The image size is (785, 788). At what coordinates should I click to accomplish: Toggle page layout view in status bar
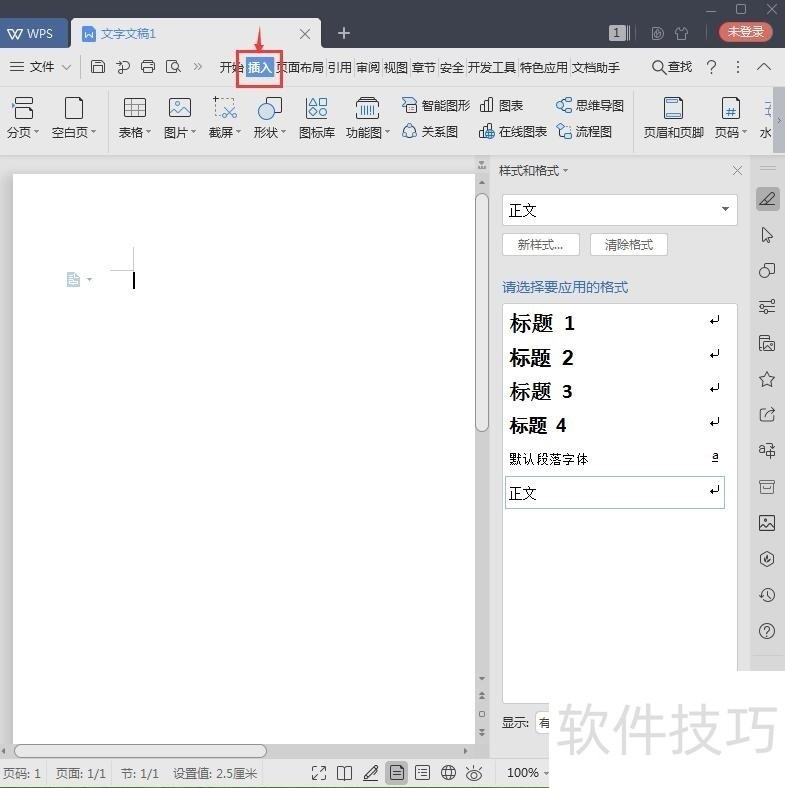pos(397,773)
